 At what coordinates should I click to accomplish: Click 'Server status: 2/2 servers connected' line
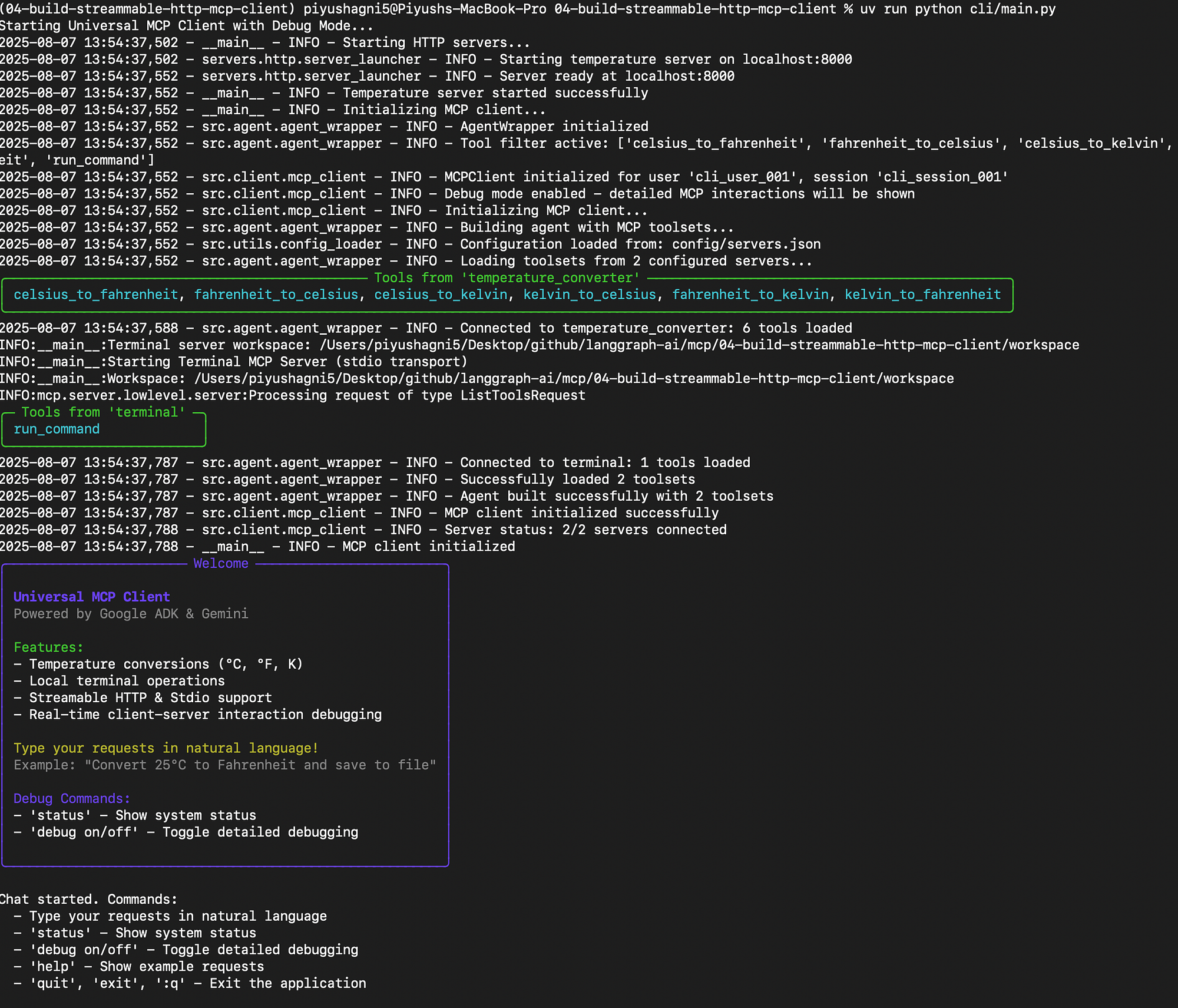point(585,530)
